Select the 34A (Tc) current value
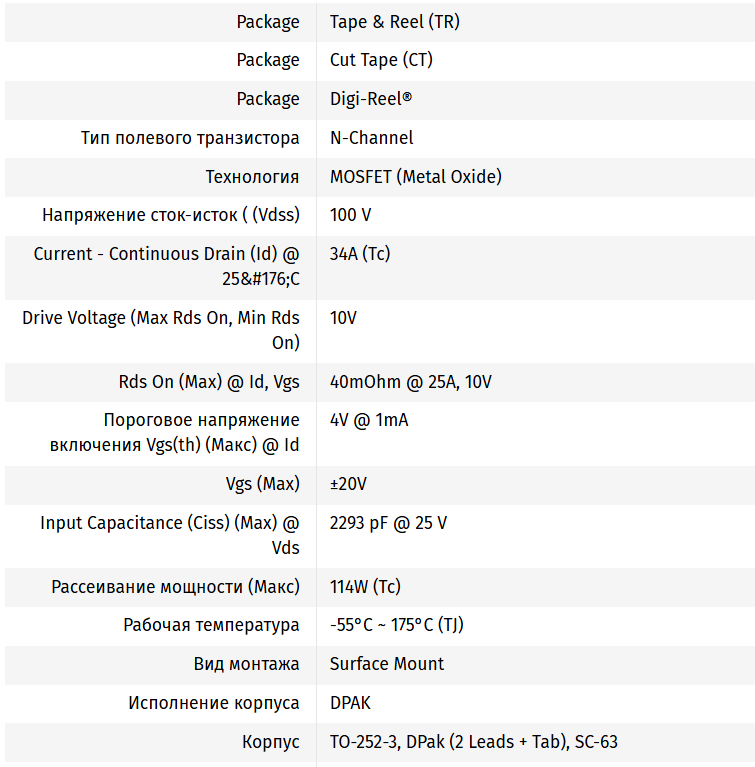 [x=360, y=254]
